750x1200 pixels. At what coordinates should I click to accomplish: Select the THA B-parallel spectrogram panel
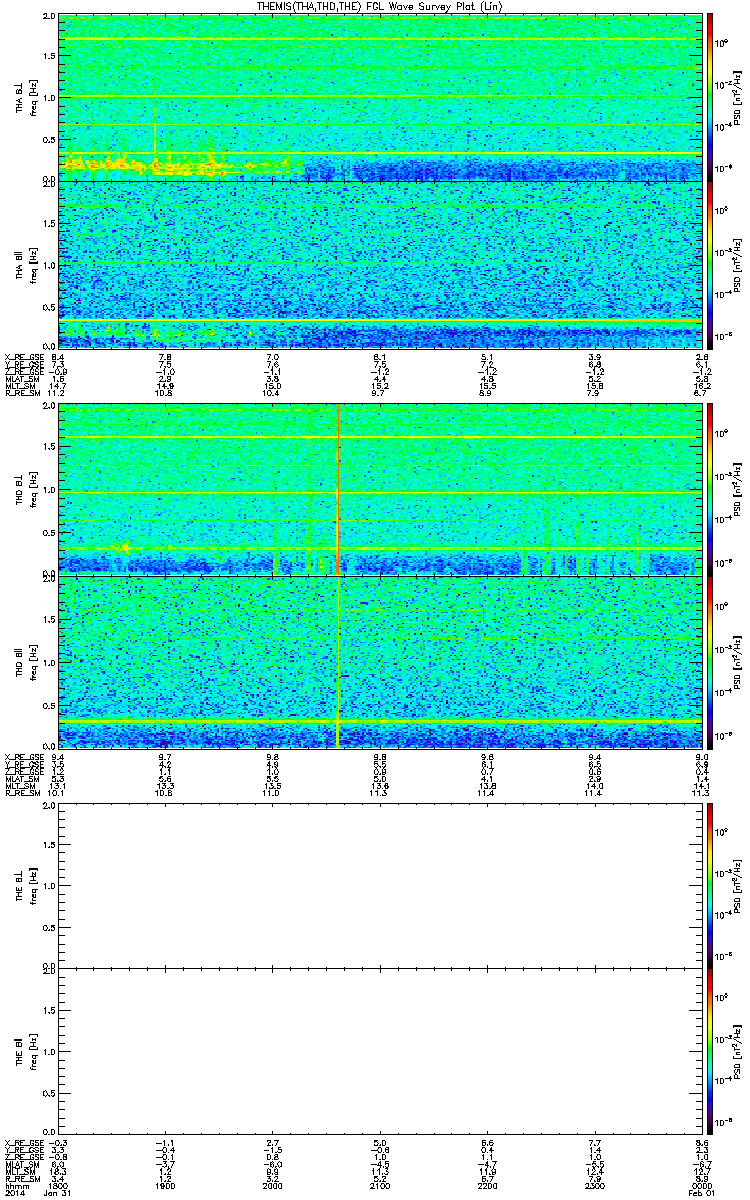click(x=379, y=264)
